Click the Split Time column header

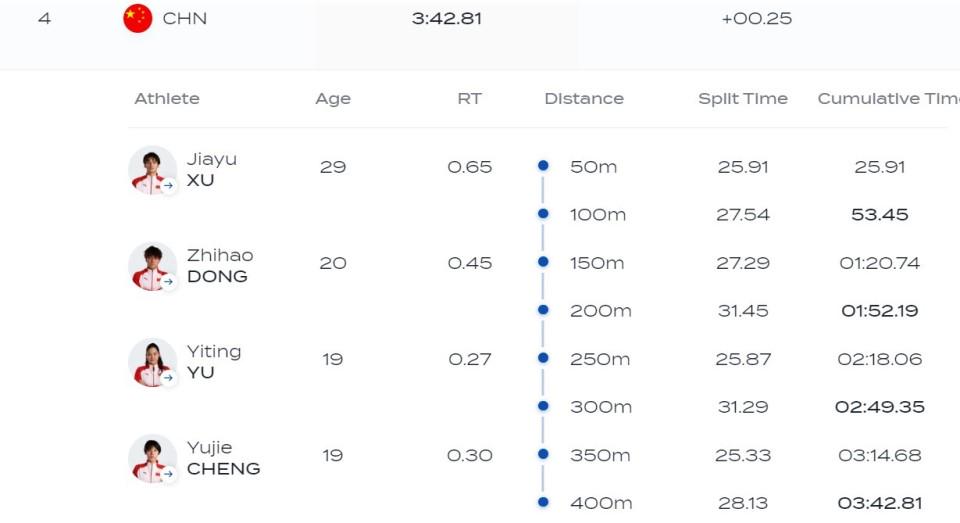(x=743, y=99)
